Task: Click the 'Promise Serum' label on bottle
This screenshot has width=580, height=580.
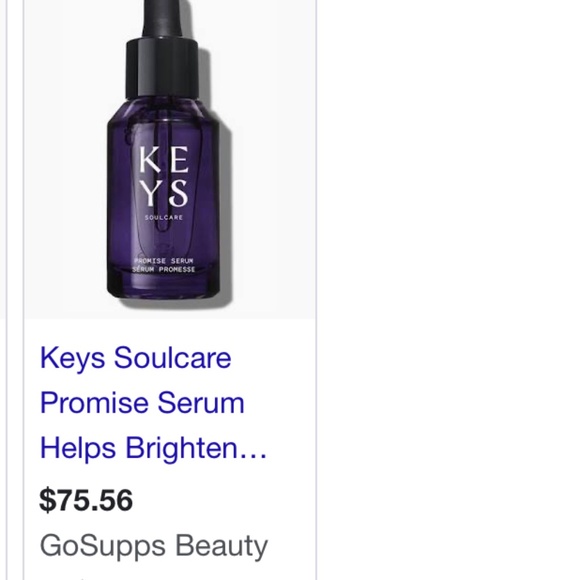Action: pyautogui.click(x=163, y=261)
